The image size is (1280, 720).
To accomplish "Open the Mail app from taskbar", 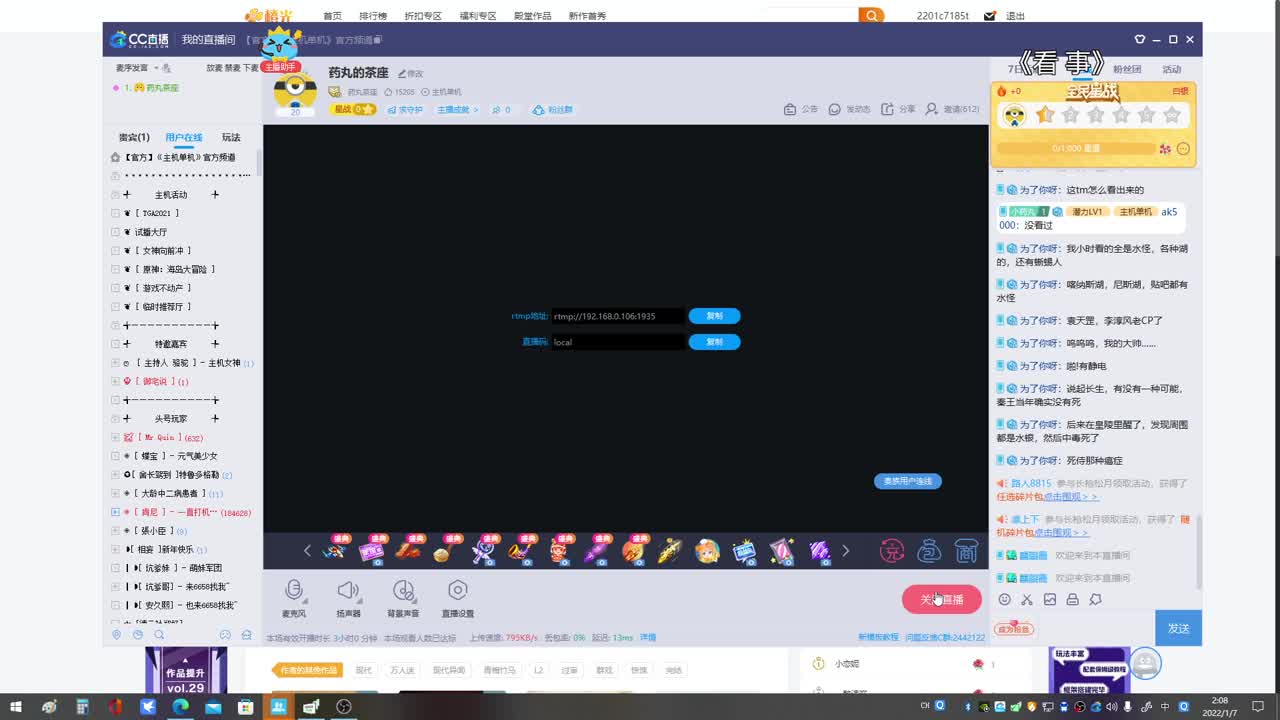I will 213,706.
